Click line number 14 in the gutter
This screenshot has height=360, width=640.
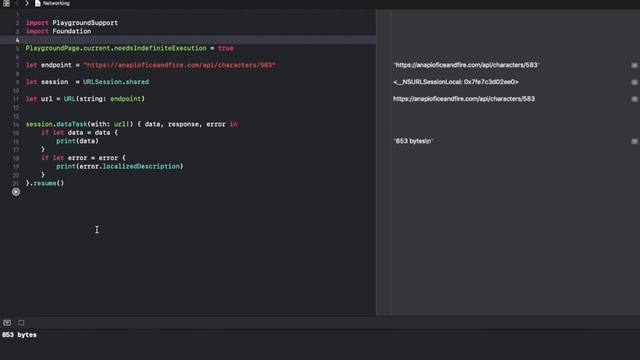[16, 124]
